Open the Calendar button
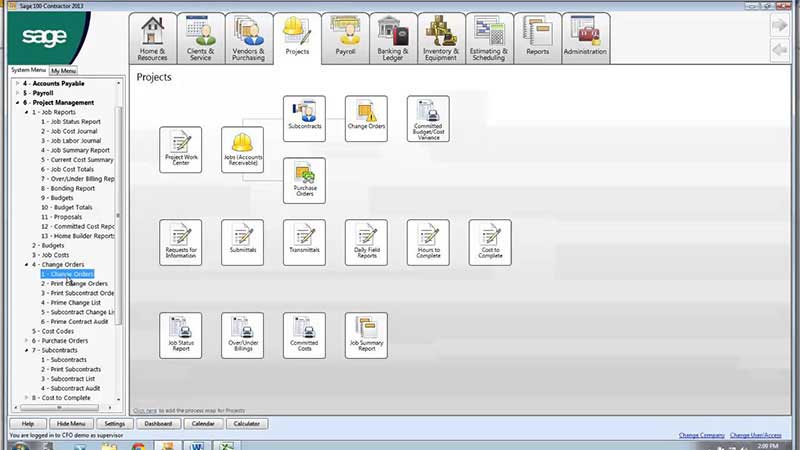Screen dimensions: 800x450 [203, 424]
